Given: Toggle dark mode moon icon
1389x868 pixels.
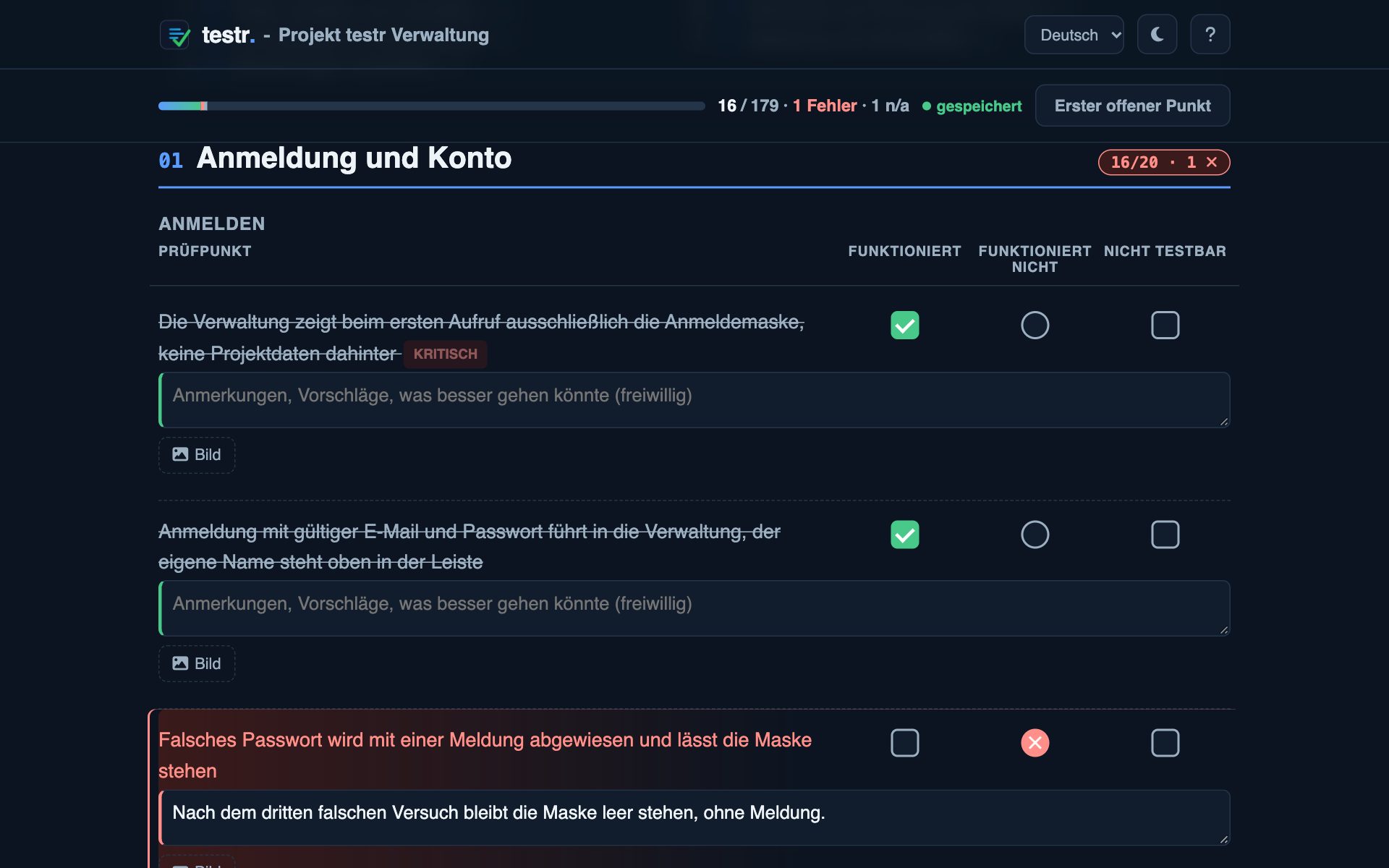Looking at the screenshot, I should [1157, 35].
